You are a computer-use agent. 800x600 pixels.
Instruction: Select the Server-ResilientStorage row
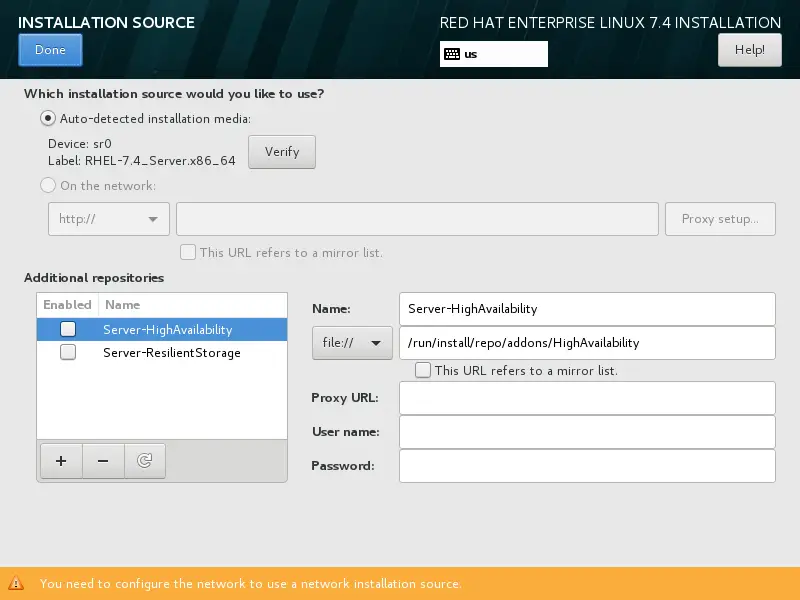click(162, 353)
